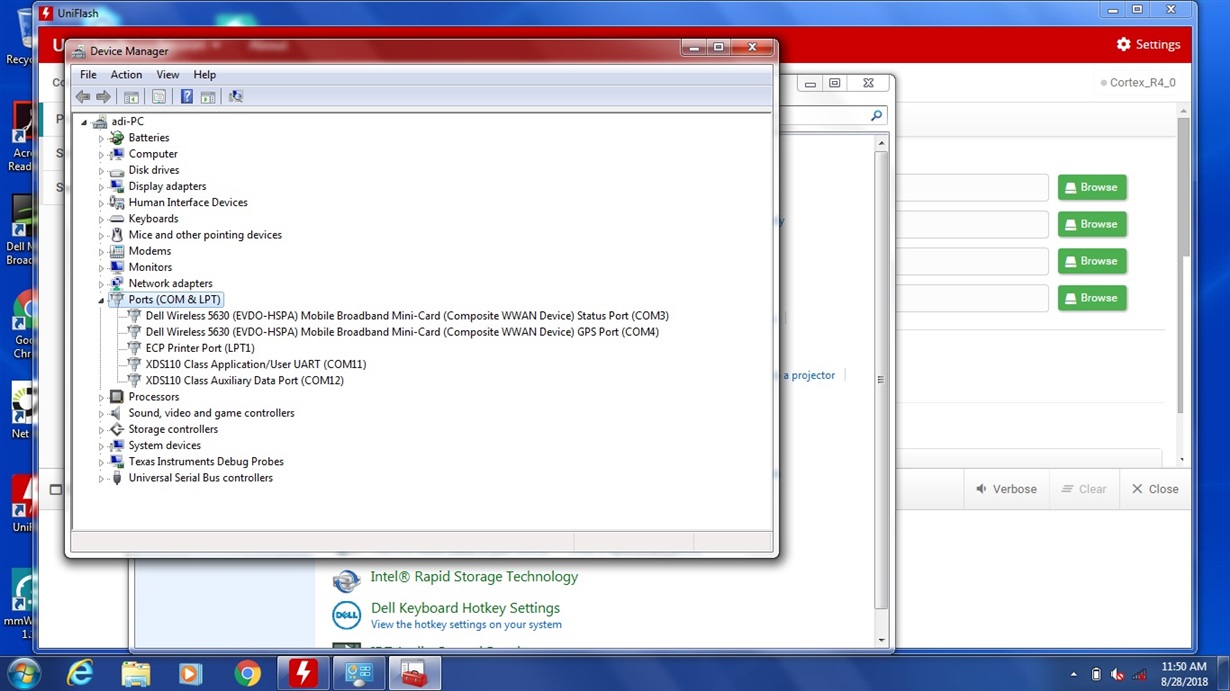The width and height of the screenshot is (1230, 691).
Task: Select ECP Printer Port (LPT1)
Action: click(200, 348)
